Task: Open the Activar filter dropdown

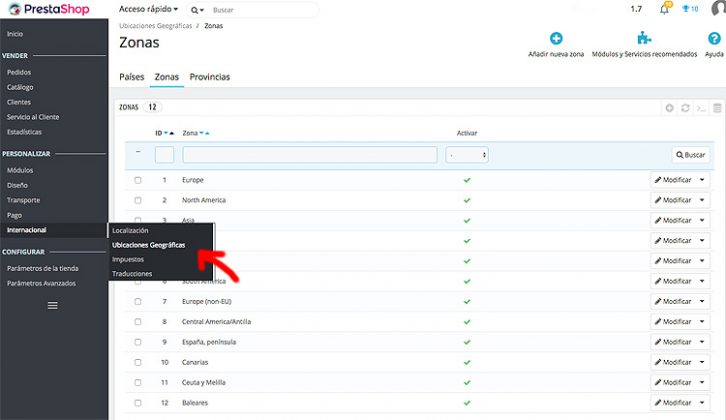Action: (468, 155)
